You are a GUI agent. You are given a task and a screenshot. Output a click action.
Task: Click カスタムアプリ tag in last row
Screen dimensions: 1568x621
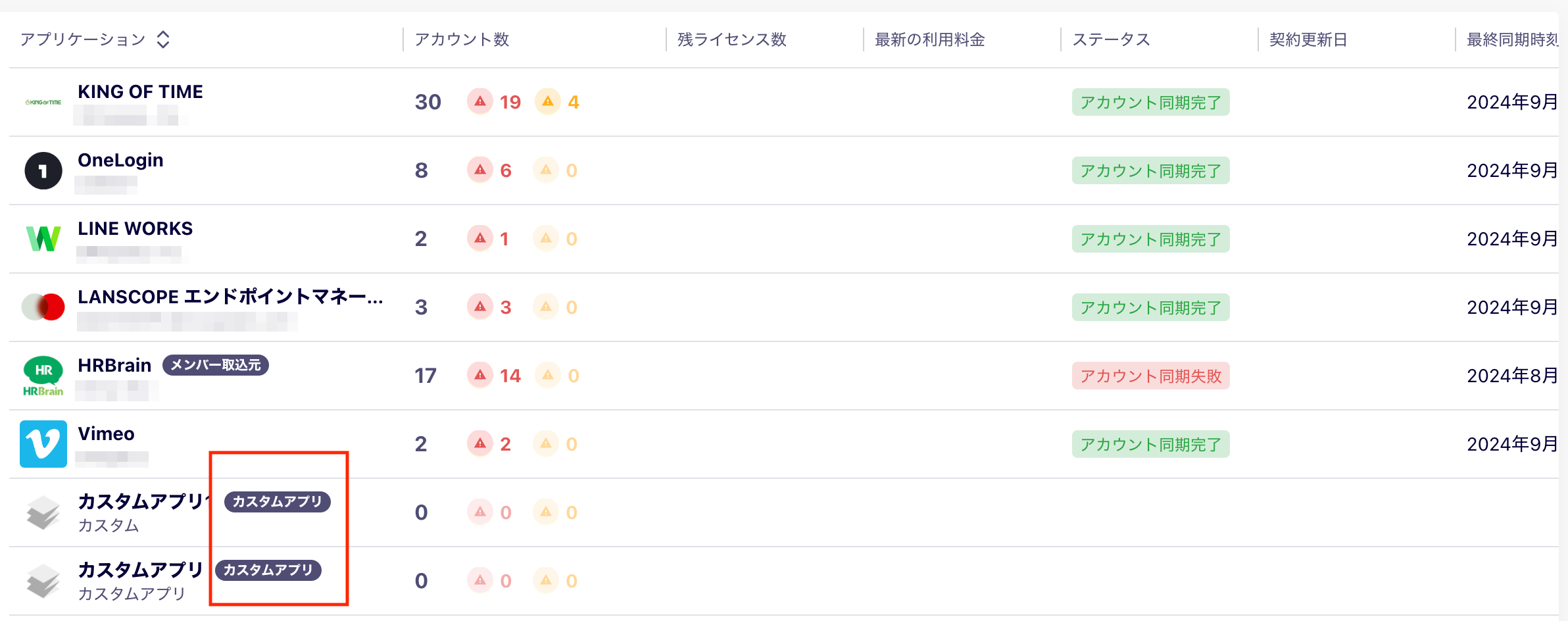click(268, 570)
